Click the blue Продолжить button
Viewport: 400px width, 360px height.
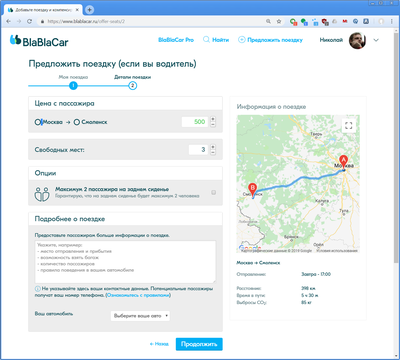click(199, 344)
